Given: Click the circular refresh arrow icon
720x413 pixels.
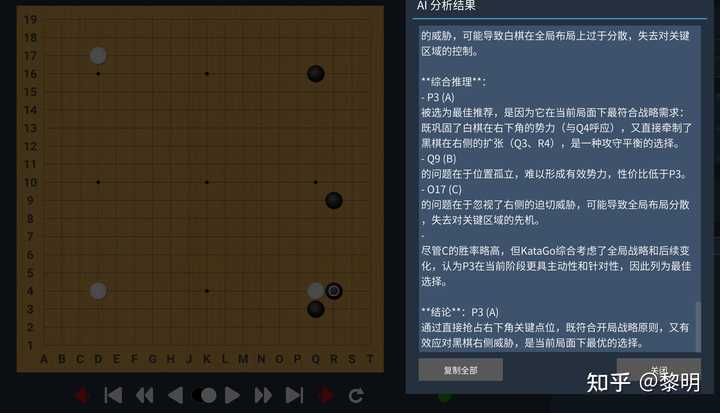Looking at the screenshot, I should pyautogui.click(x=357, y=396).
